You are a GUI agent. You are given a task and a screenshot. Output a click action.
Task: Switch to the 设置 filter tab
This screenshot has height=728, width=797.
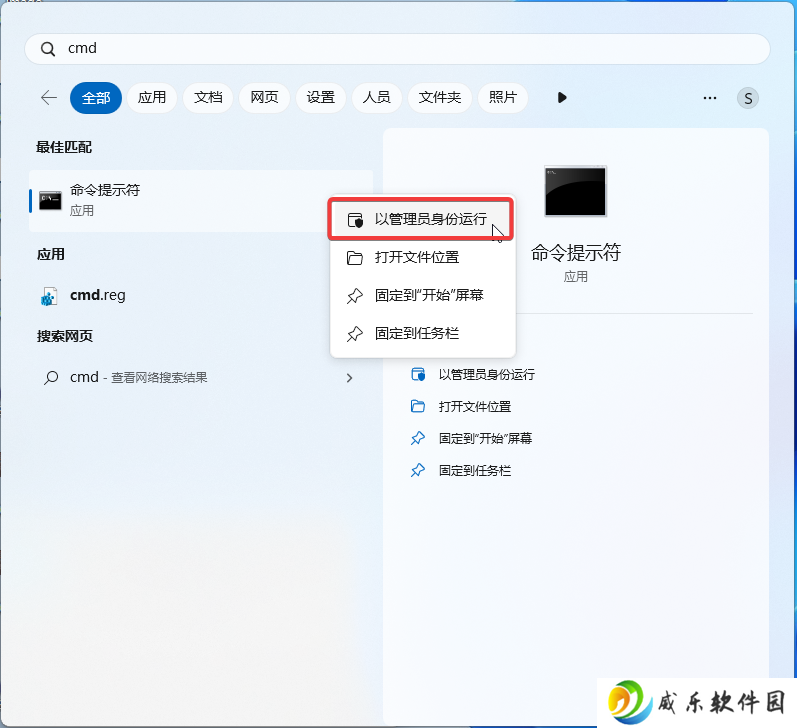(x=320, y=97)
